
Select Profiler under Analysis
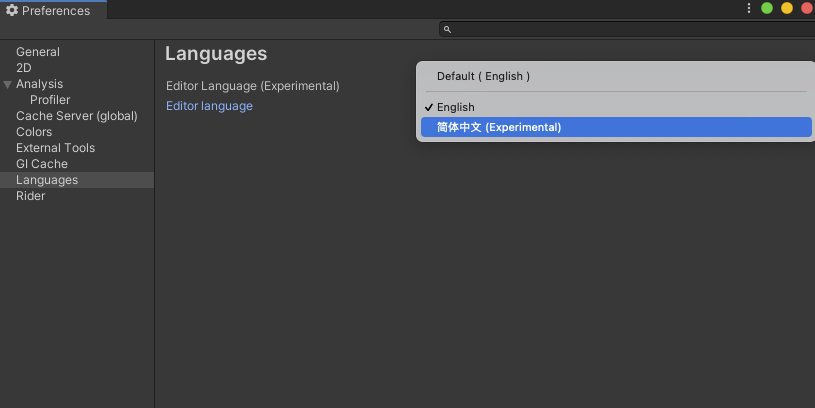coord(50,100)
